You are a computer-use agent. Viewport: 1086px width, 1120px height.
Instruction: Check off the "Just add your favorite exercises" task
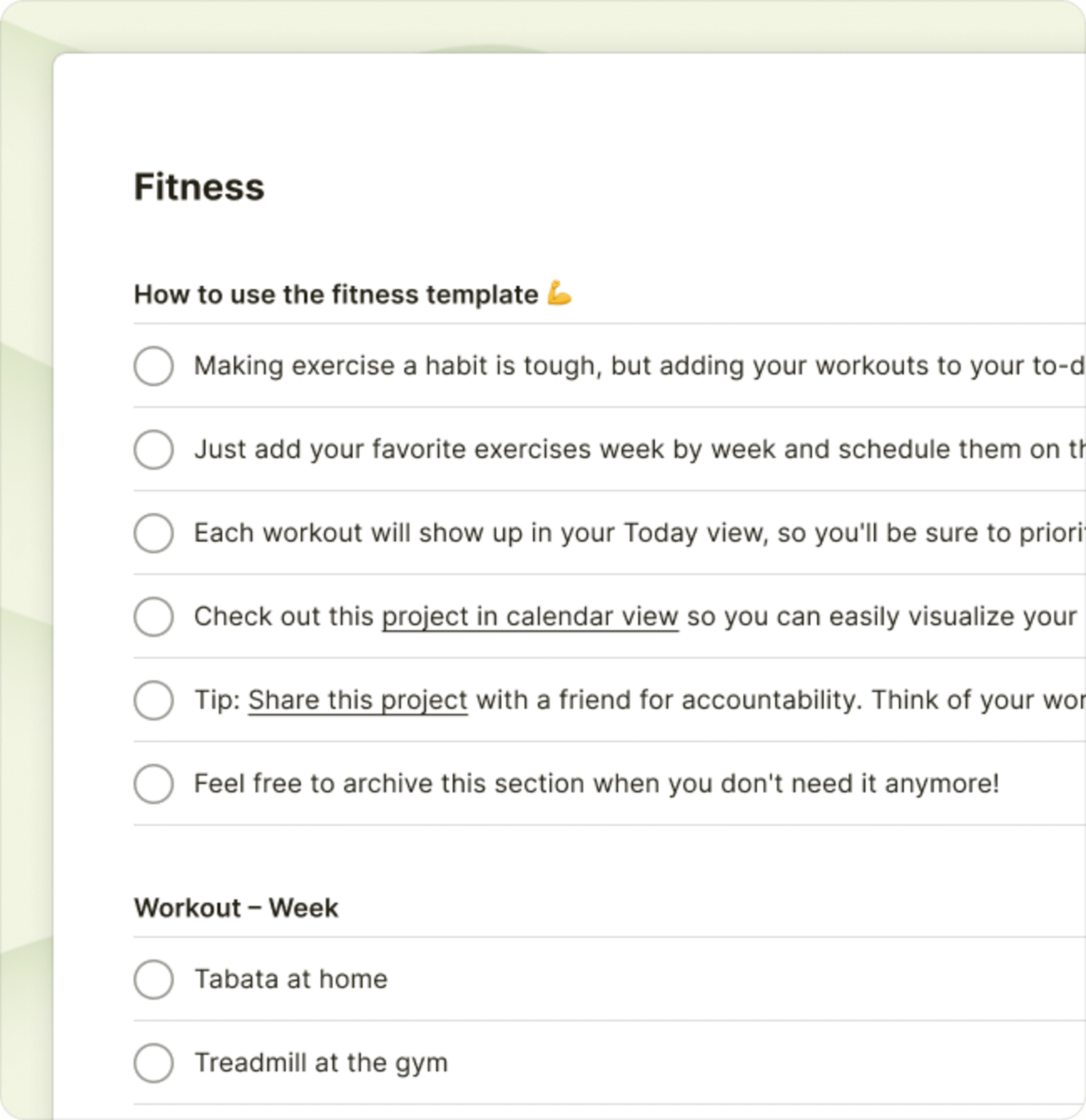pyautogui.click(x=153, y=450)
